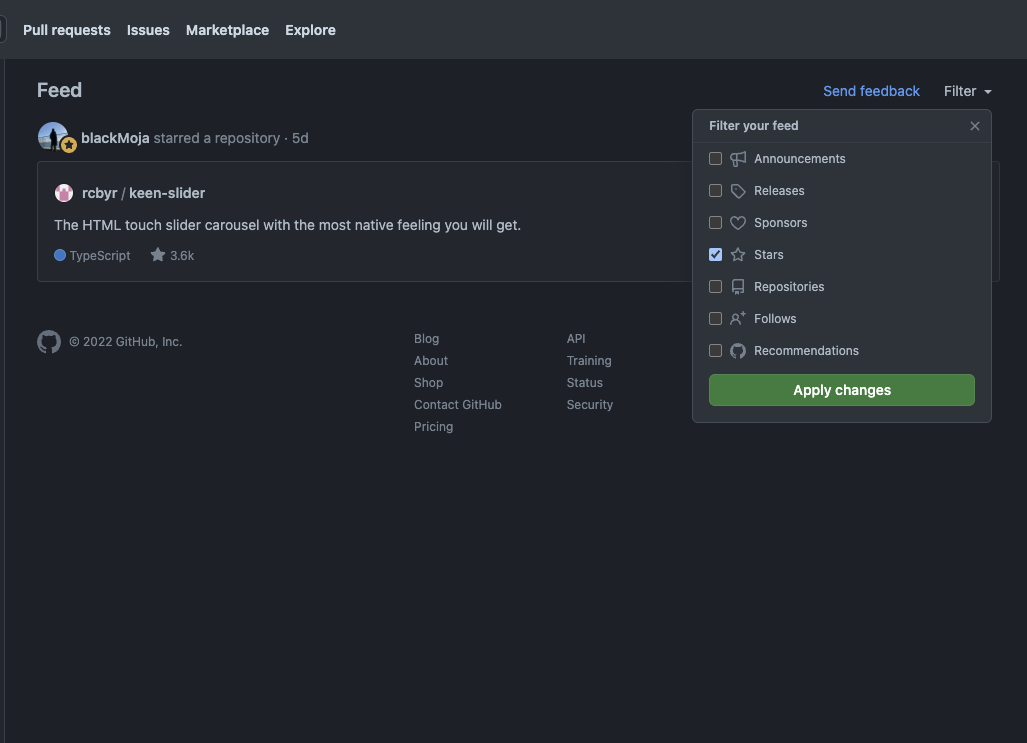Click the Announcements megaphone icon

coord(738,159)
